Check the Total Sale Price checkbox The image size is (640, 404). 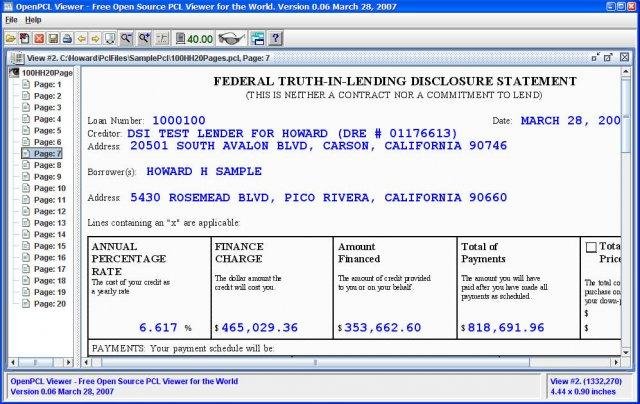tap(591, 246)
